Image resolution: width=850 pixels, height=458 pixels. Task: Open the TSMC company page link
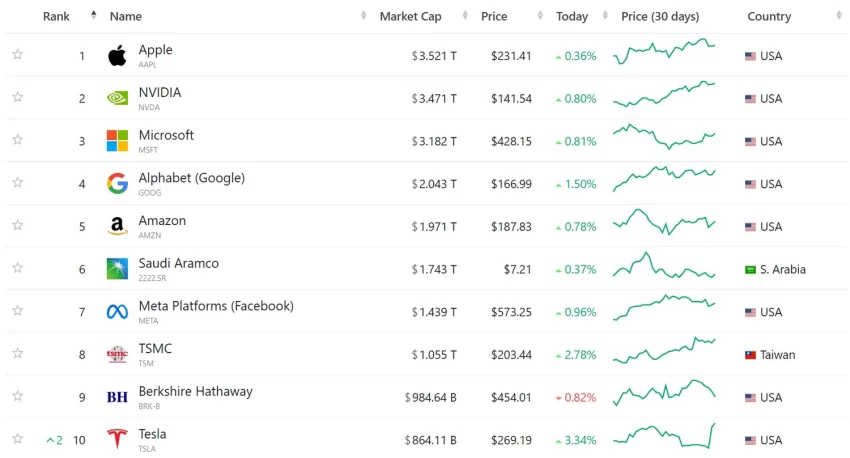pyautogui.click(x=155, y=349)
